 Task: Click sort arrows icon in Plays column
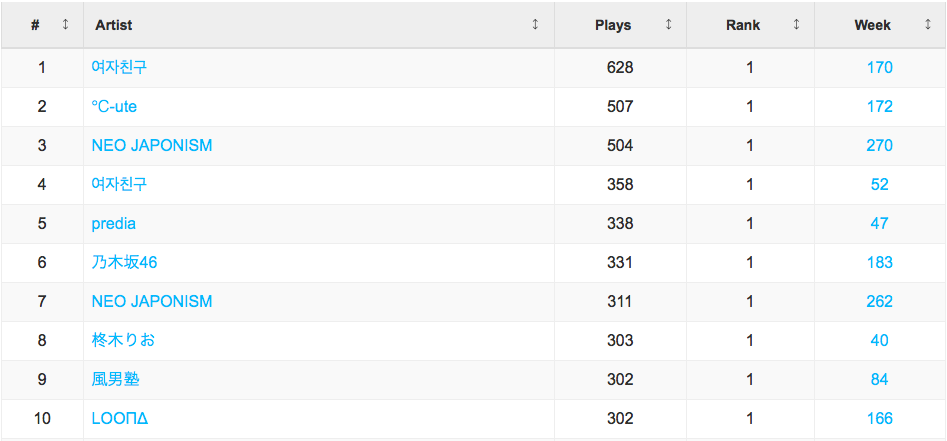pos(668,25)
